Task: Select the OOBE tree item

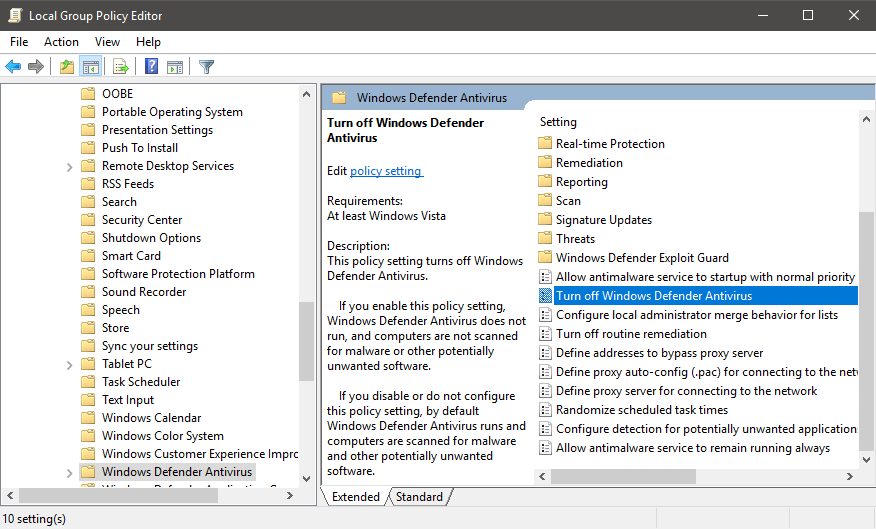Action: pos(117,93)
